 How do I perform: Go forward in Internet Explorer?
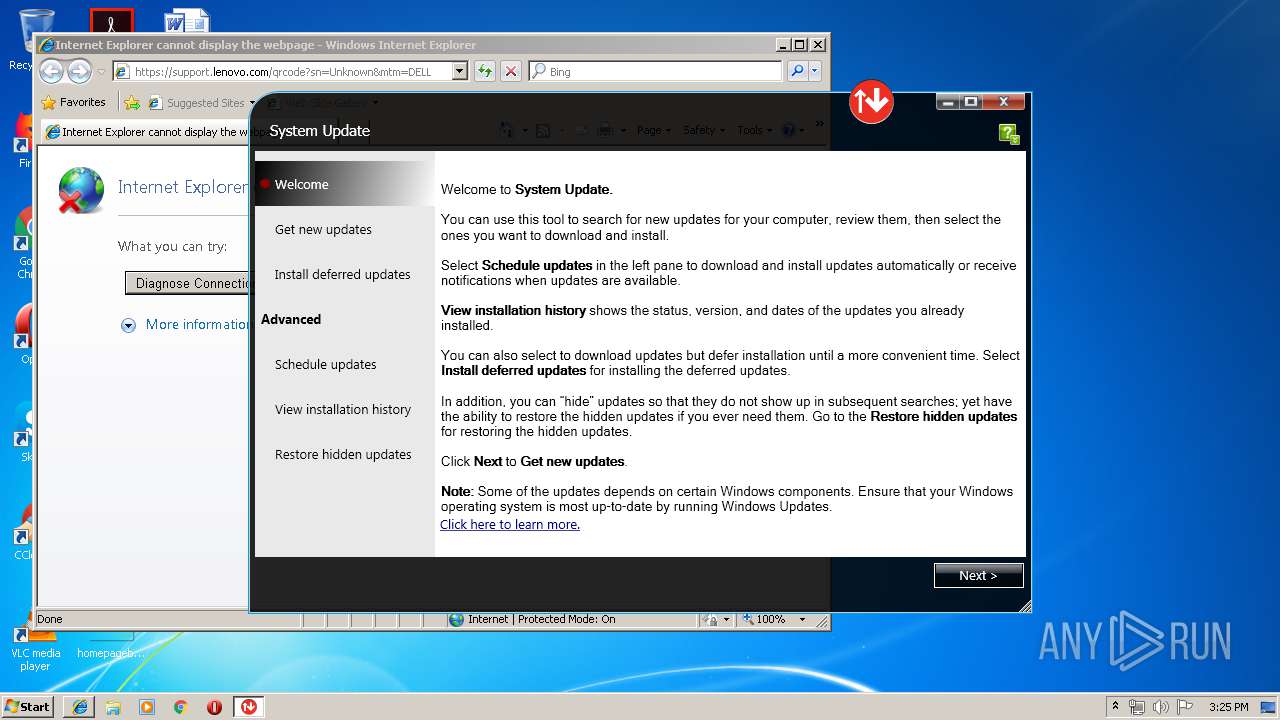[x=79, y=71]
